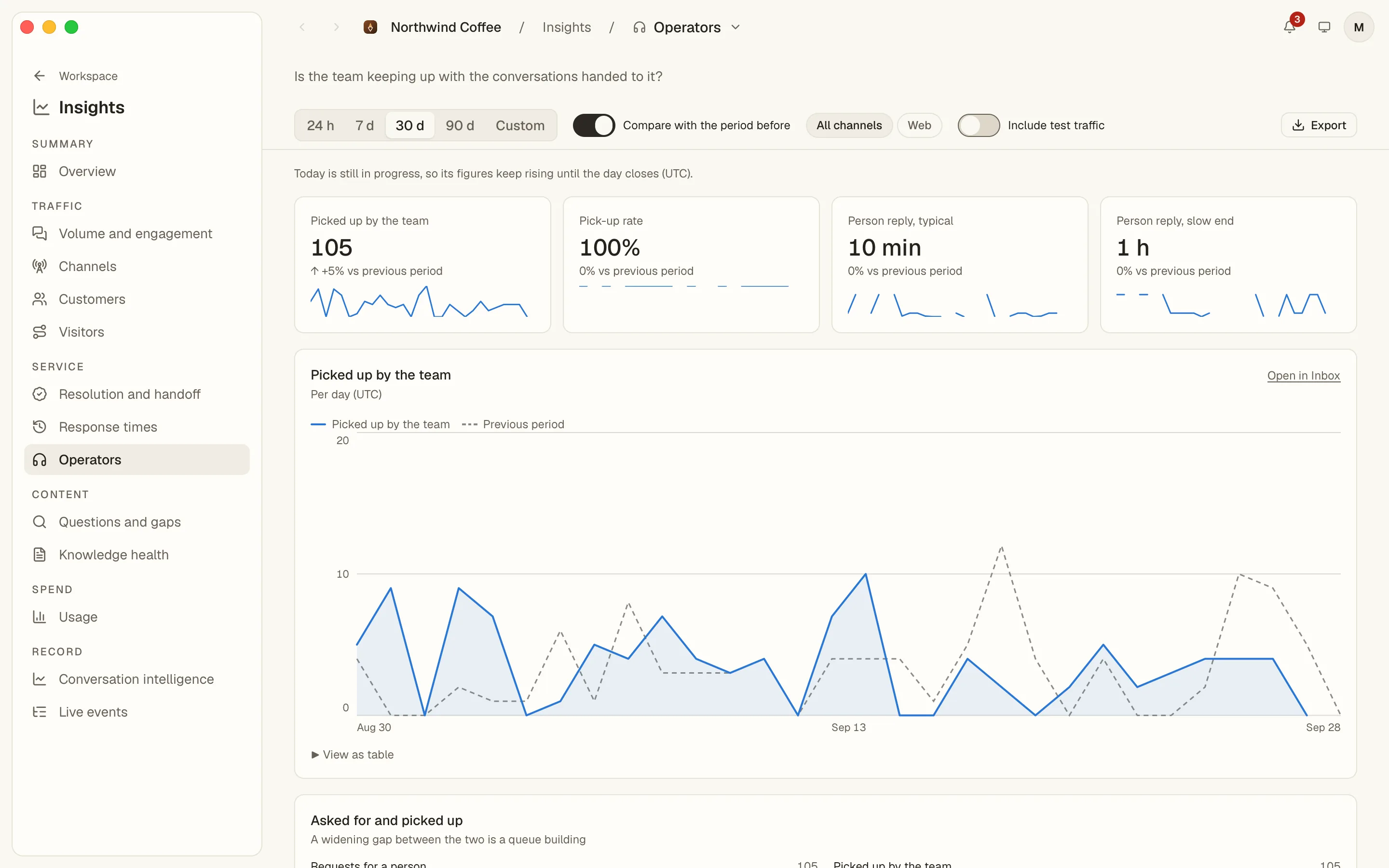Go forward using the right chevron arrow
Image resolution: width=1389 pixels, height=868 pixels.
click(336, 27)
